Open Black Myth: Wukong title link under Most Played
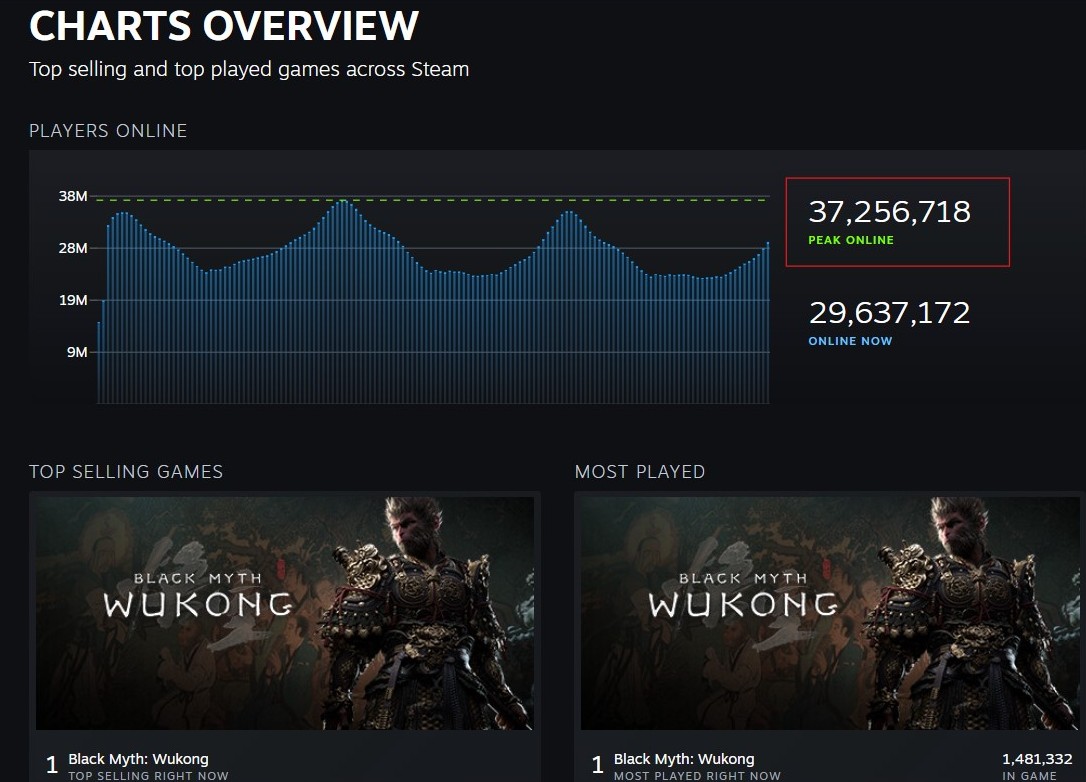1086x782 pixels. coord(684,759)
